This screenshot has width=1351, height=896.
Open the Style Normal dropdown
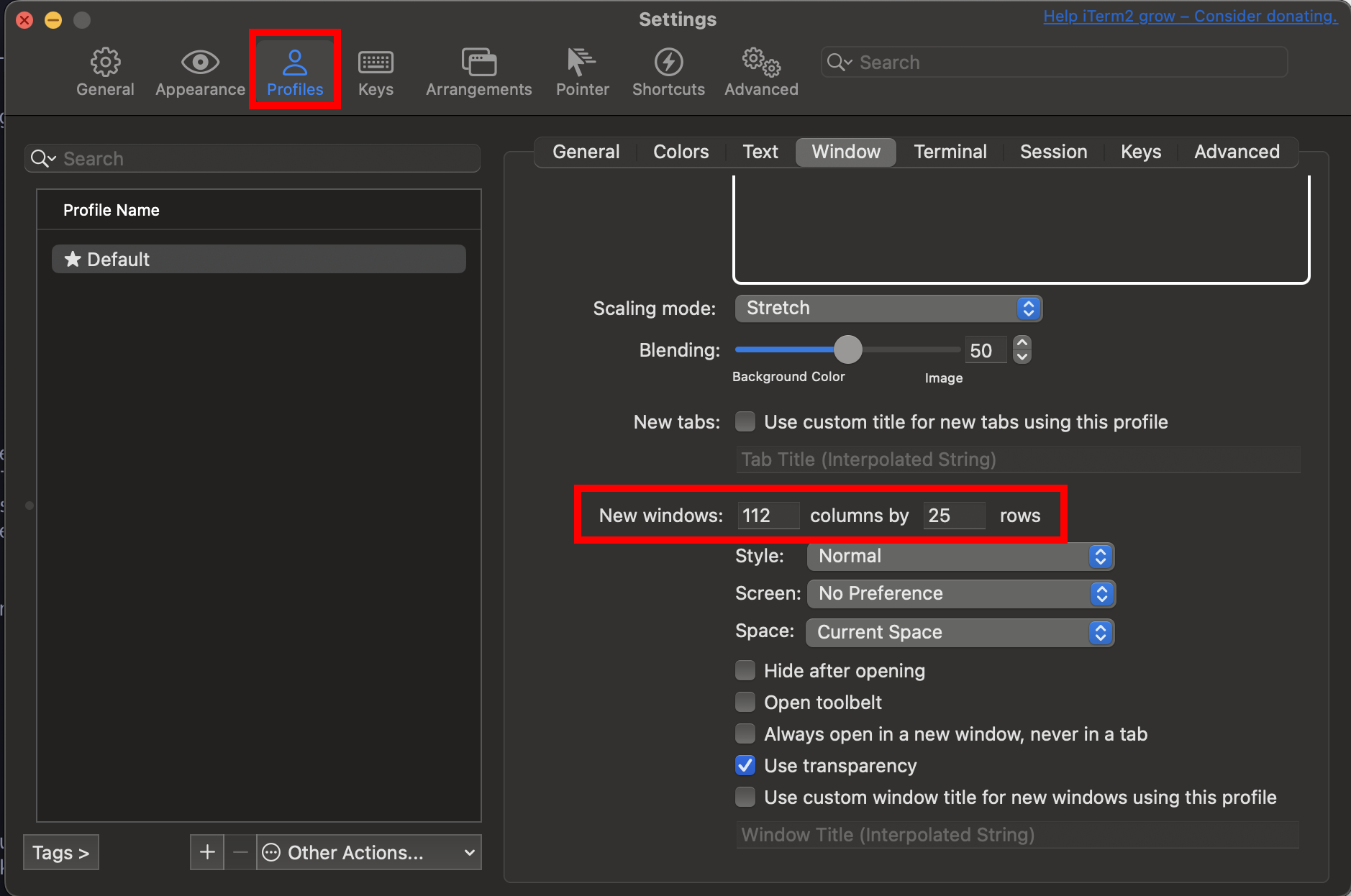click(960, 556)
